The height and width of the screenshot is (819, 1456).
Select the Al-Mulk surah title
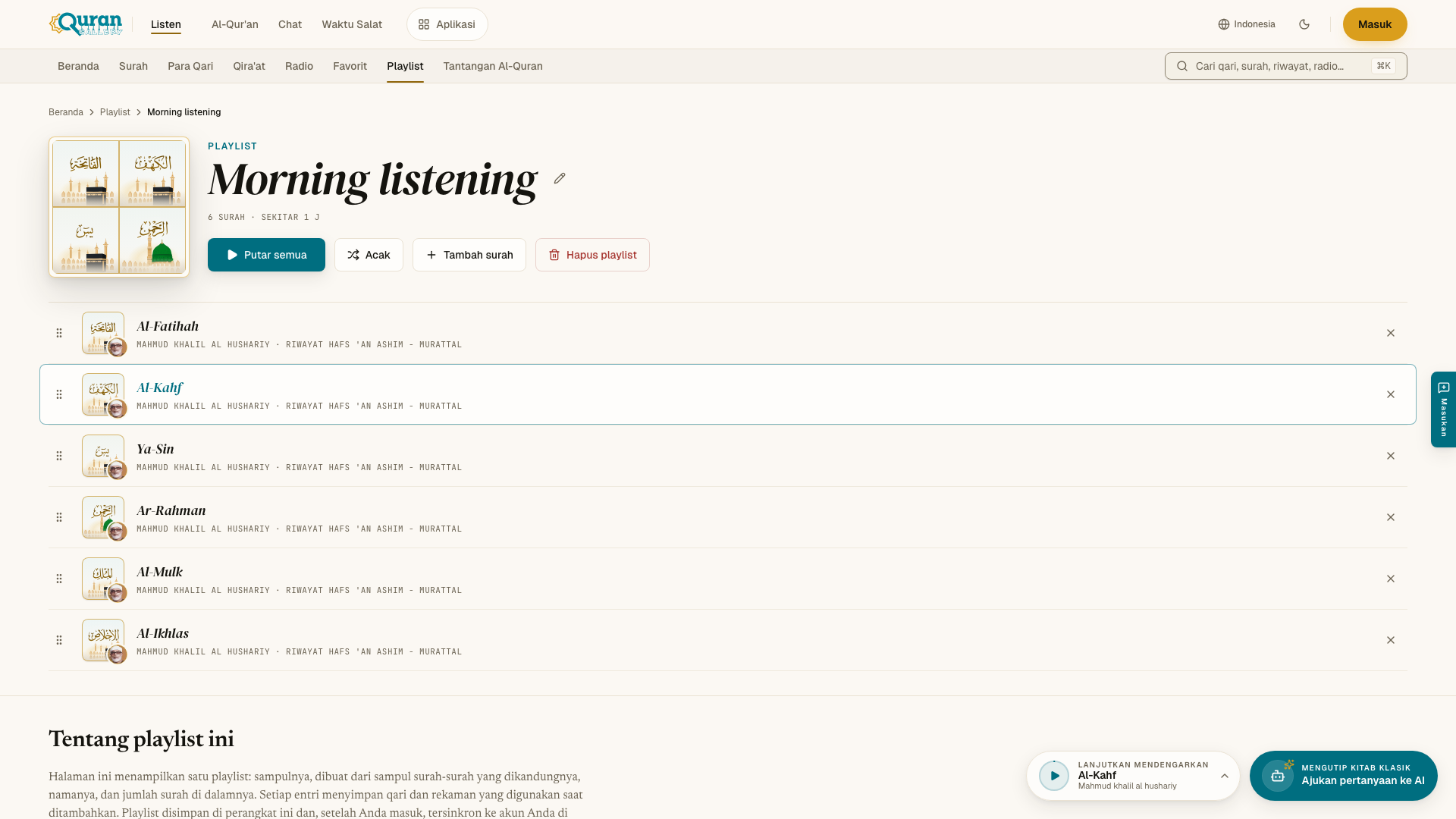click(x=159, y=572)
